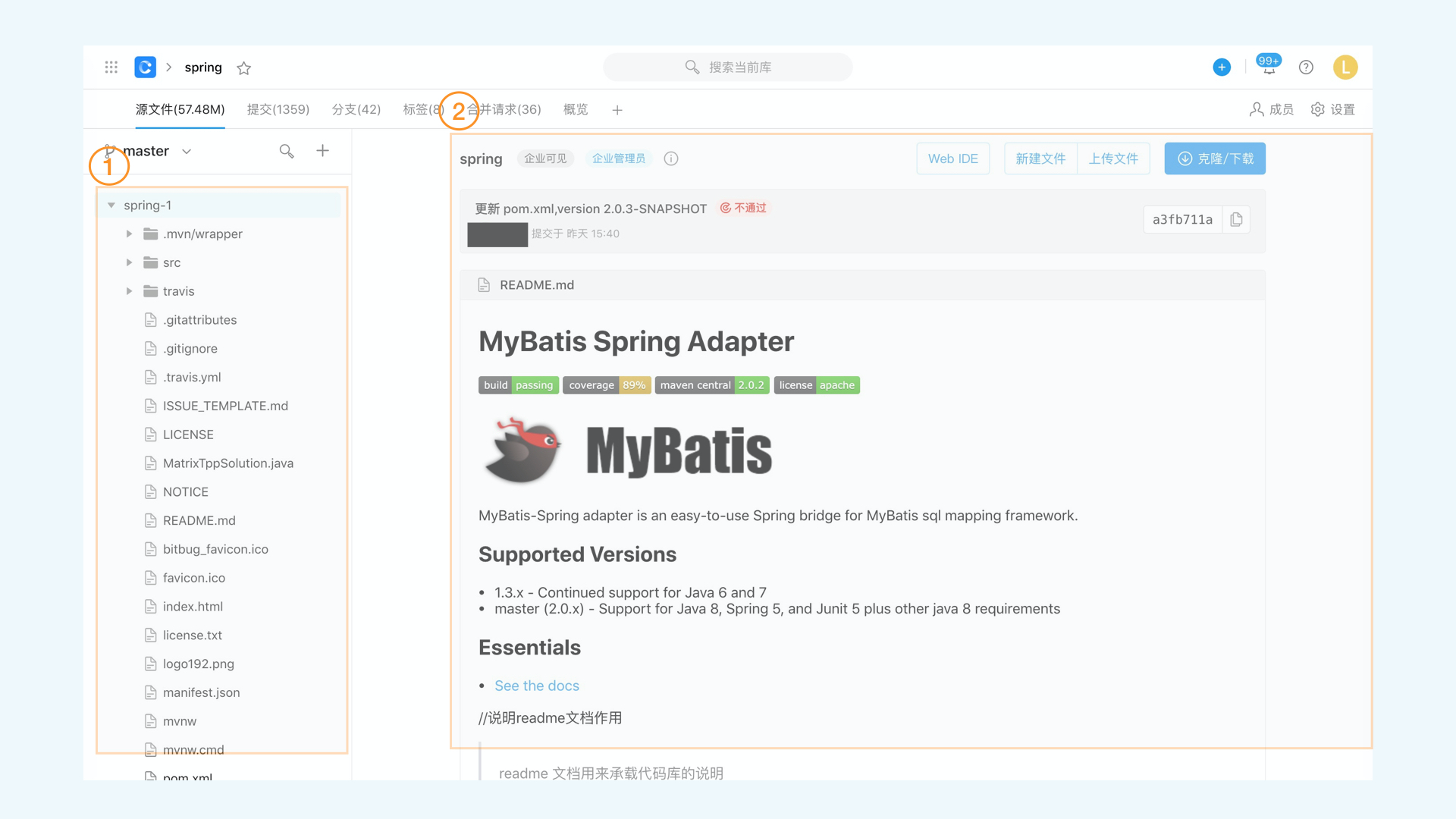Click the commit hash text a3fb711a
This screenshot has width=1456, height=819.
point(1182,219)
